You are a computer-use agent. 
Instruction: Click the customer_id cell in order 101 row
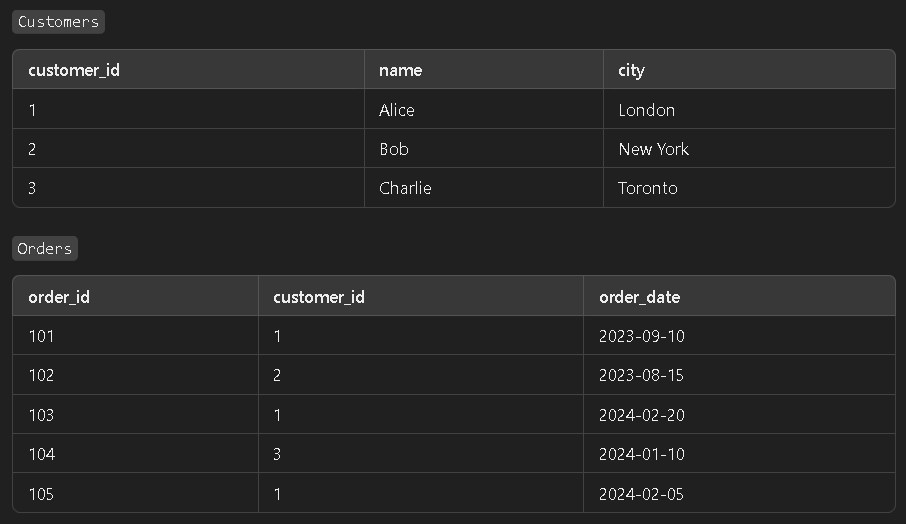tap(421, 336)
